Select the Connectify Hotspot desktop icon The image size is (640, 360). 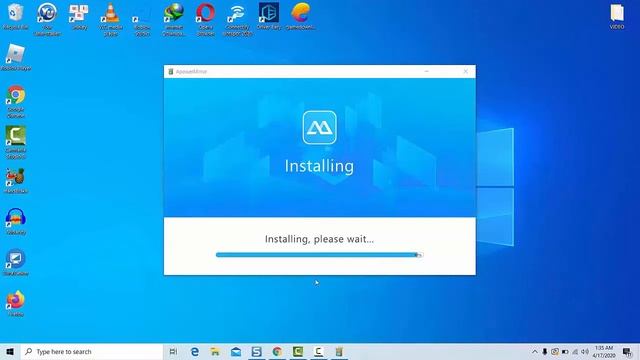[237, 19]
